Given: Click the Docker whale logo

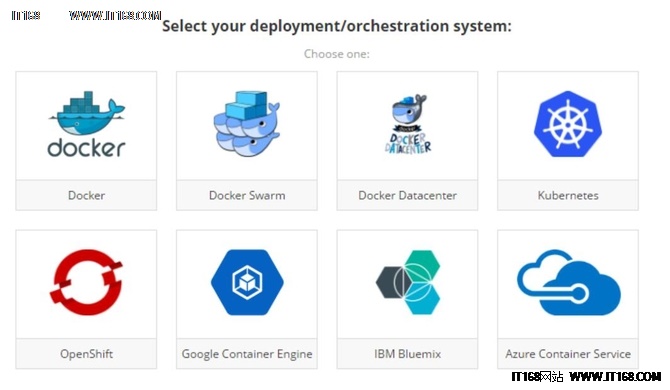Looking at the screenshot, I should point(86,124).
